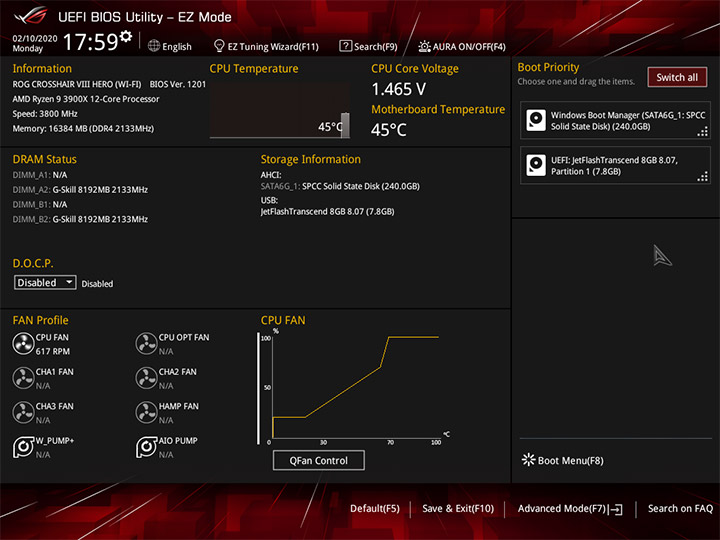Click JetFlashTranscend 8GB storage entry
The image size is (720, 540).
(x=327, y=212)
